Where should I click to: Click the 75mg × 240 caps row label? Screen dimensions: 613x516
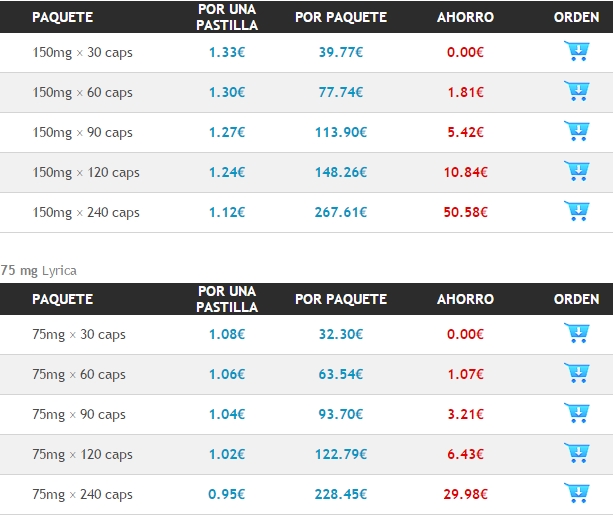[x=82, y=494]
